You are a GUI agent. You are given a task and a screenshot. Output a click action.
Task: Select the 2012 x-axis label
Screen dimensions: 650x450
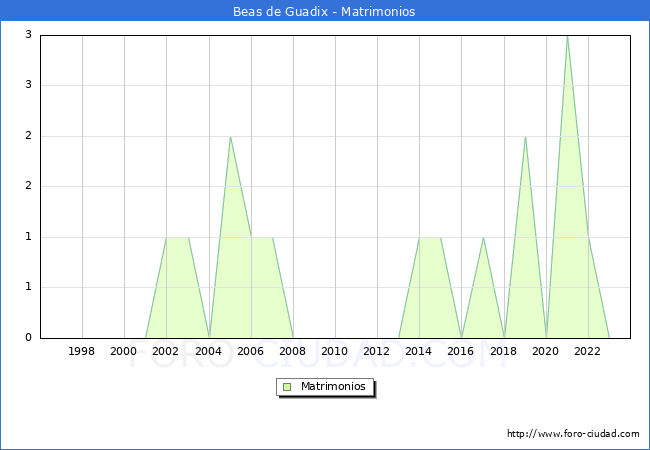point(377,351)
